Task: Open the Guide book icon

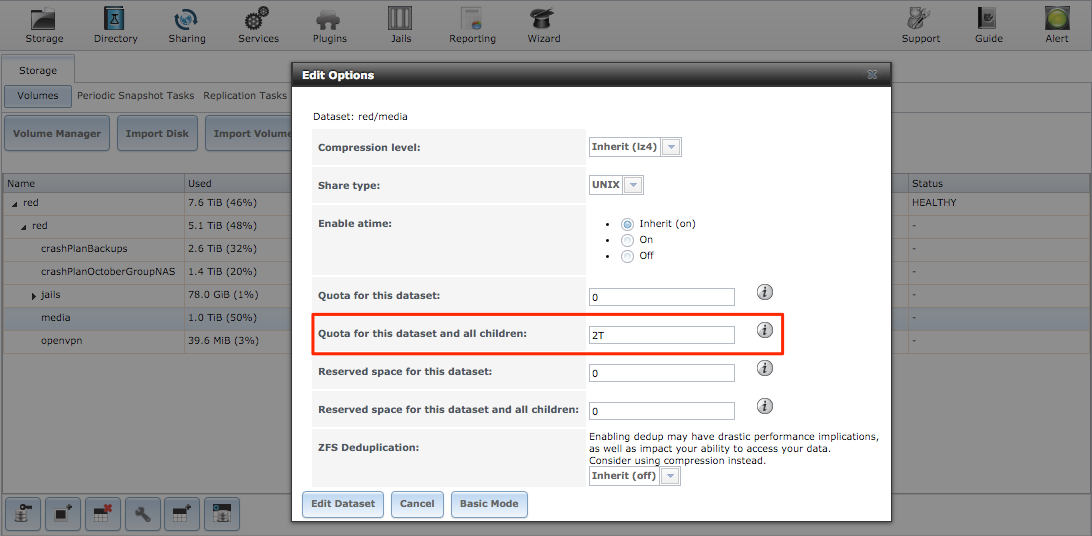Action: [988, 25]
